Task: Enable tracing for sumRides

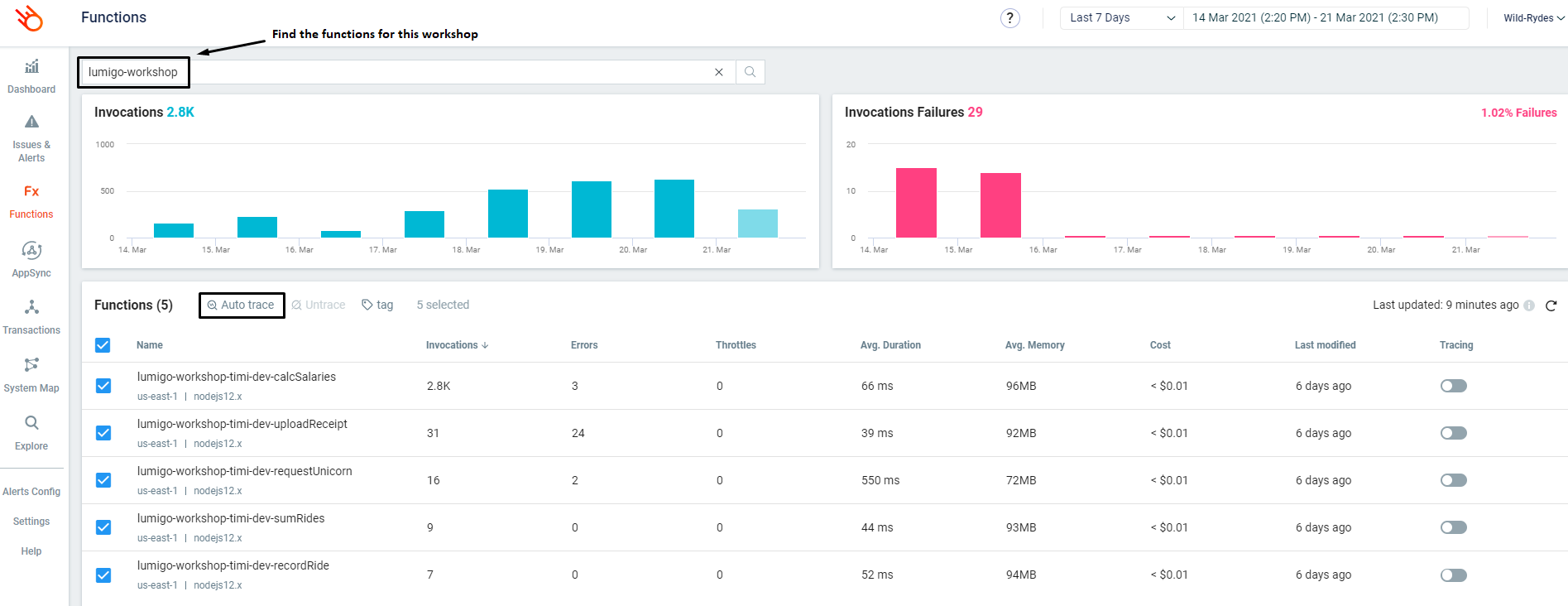Action: pos(1454,527)
